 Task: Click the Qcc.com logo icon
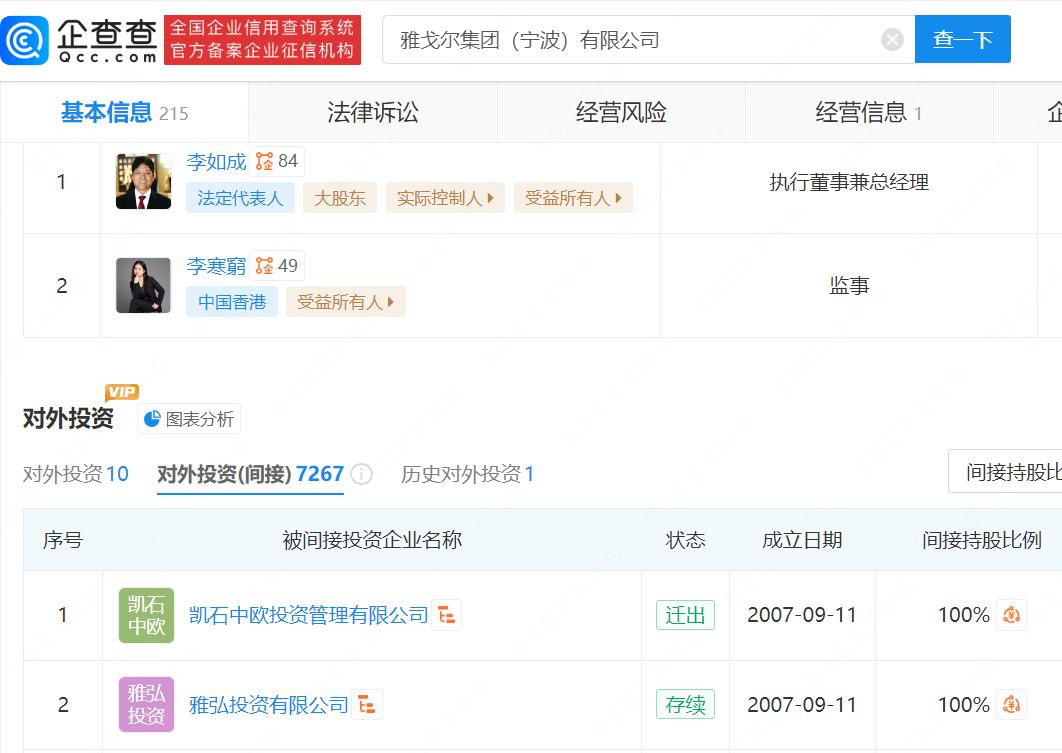pos(25,40)
